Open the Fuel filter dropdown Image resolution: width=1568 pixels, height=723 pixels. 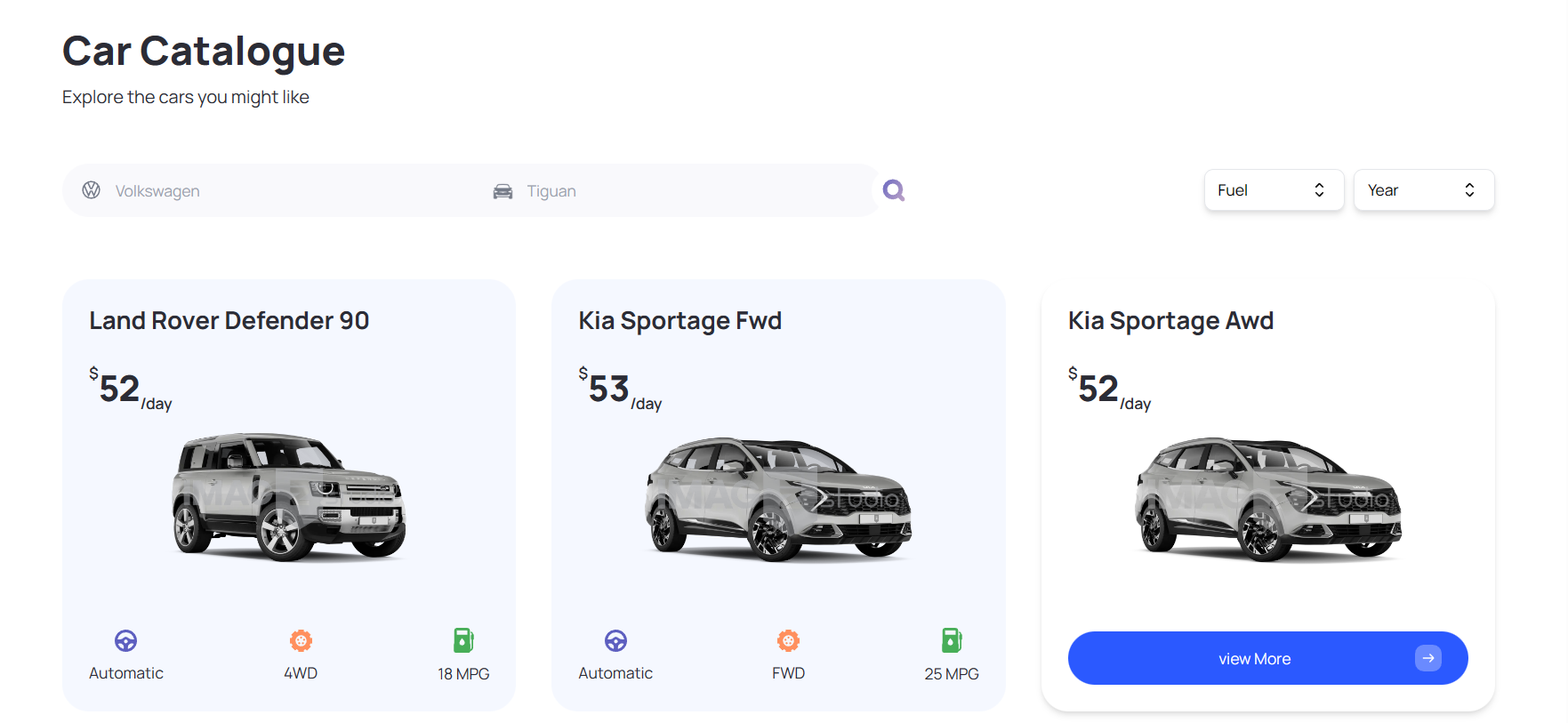coord(1273,190)
